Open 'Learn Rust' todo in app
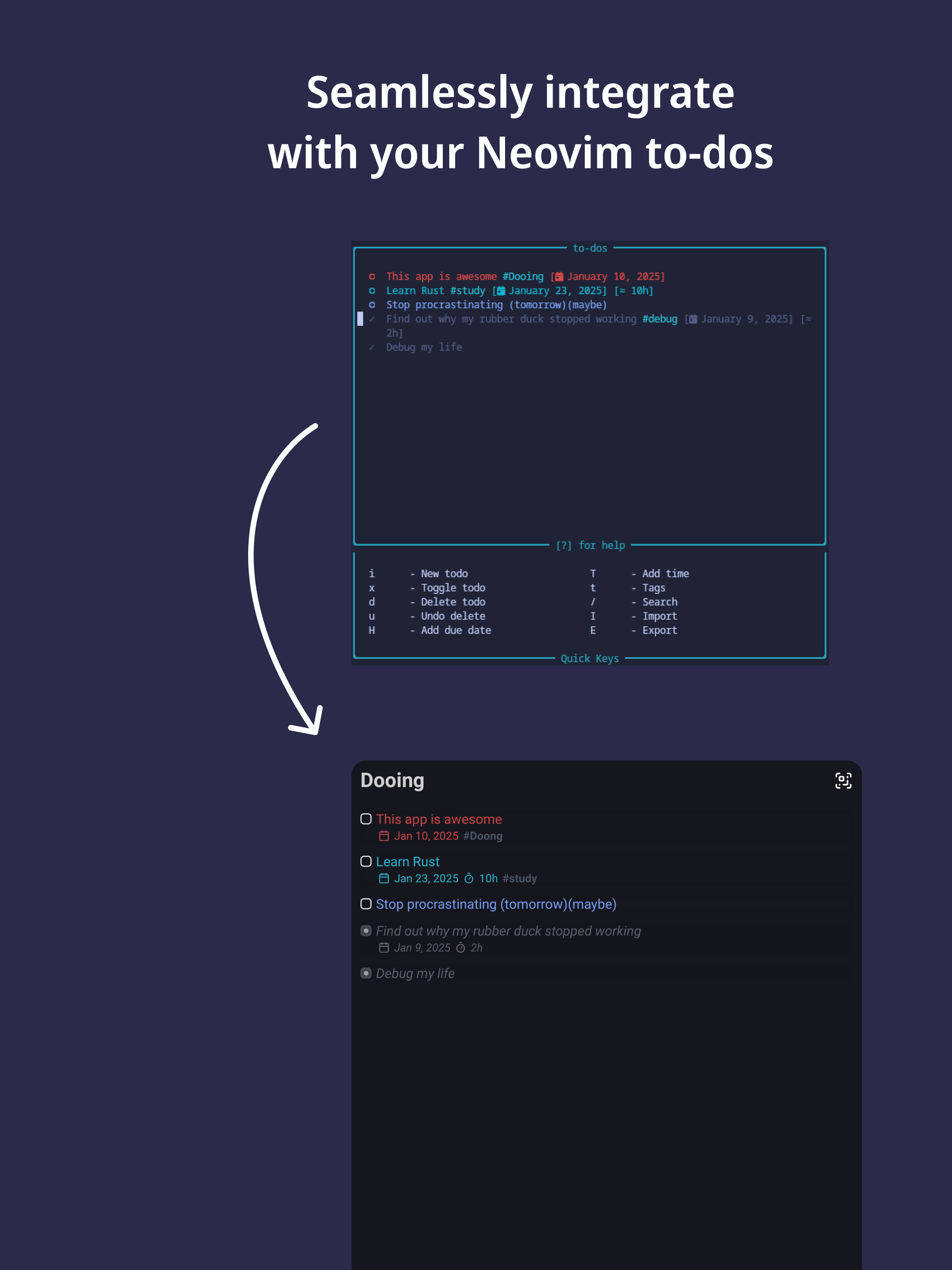952x1270 pixels. pos(407,862)
